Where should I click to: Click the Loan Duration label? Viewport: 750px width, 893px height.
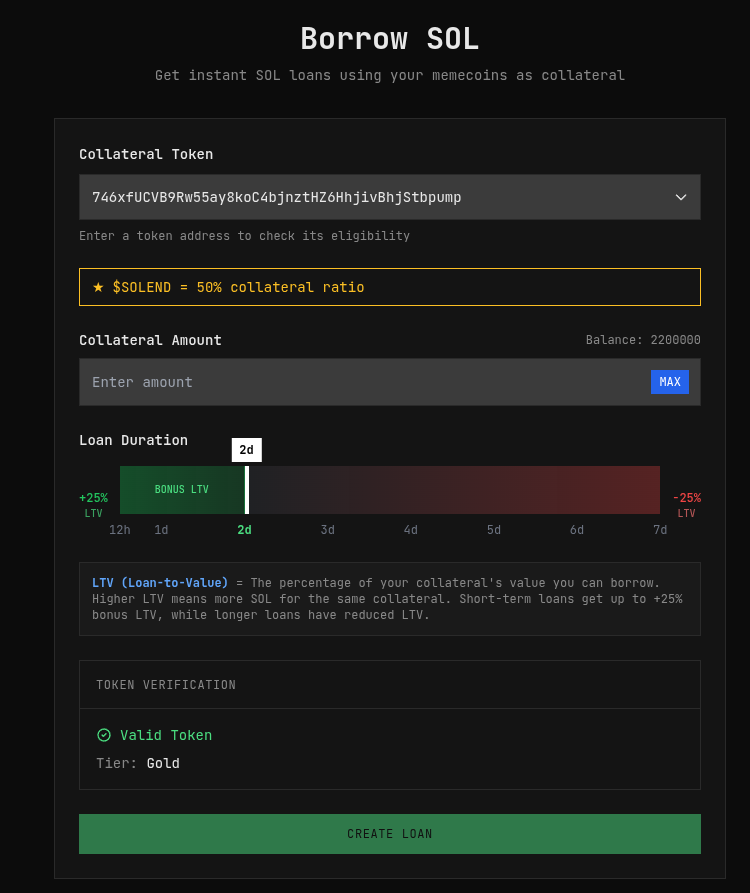(133, 440)
